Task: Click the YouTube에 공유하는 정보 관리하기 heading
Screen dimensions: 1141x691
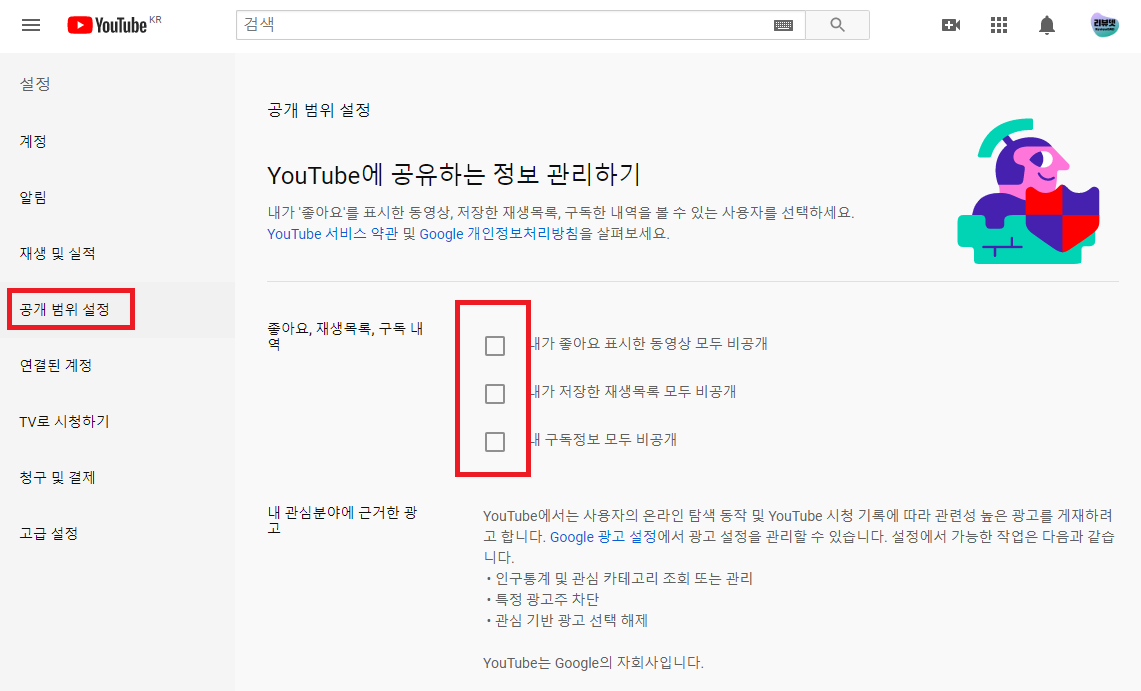Action: [x=453, y=175]
